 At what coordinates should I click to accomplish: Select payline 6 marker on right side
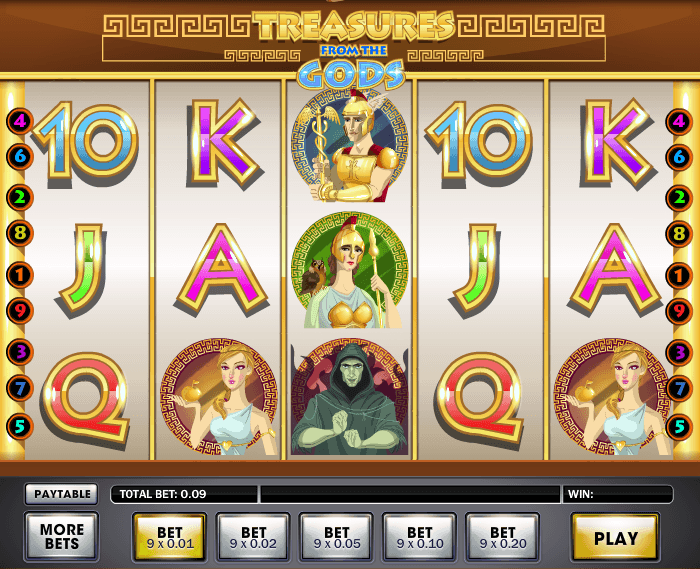[x=679, y=157]
